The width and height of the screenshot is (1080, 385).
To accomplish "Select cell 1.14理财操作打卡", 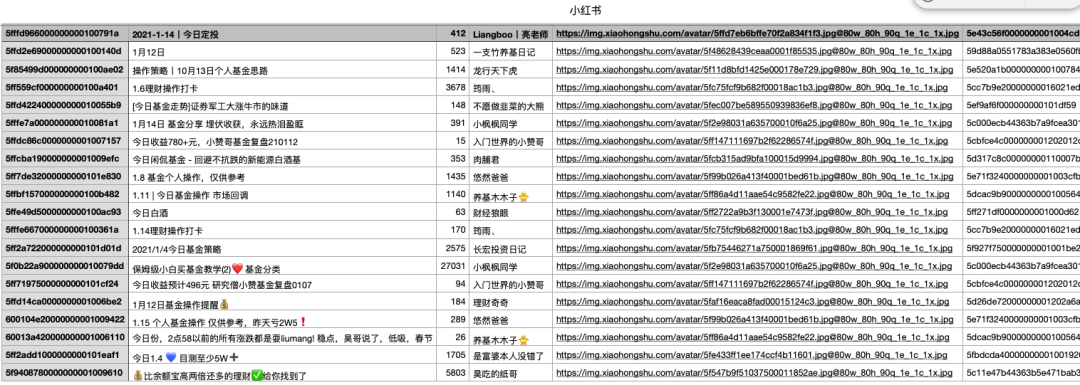I will click(x=282, y=231).
